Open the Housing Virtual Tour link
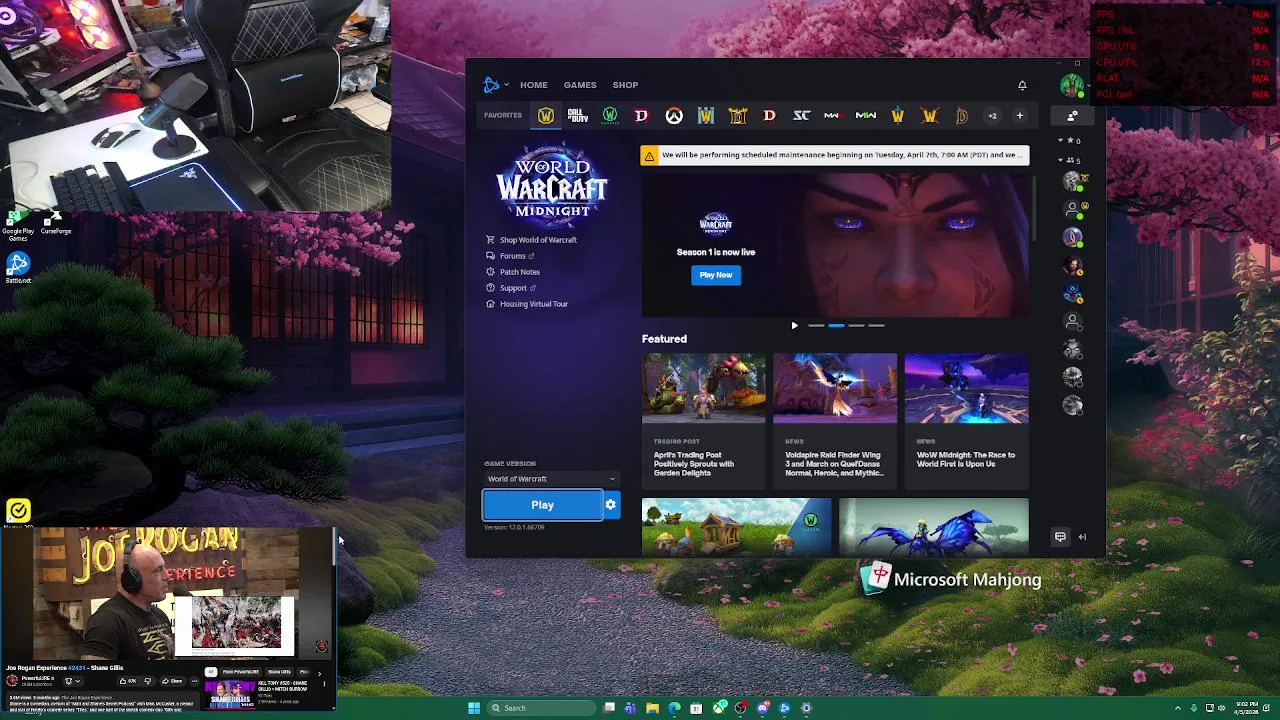Image resolution: width=1280 pixels, height=720 pixels. 527,304
